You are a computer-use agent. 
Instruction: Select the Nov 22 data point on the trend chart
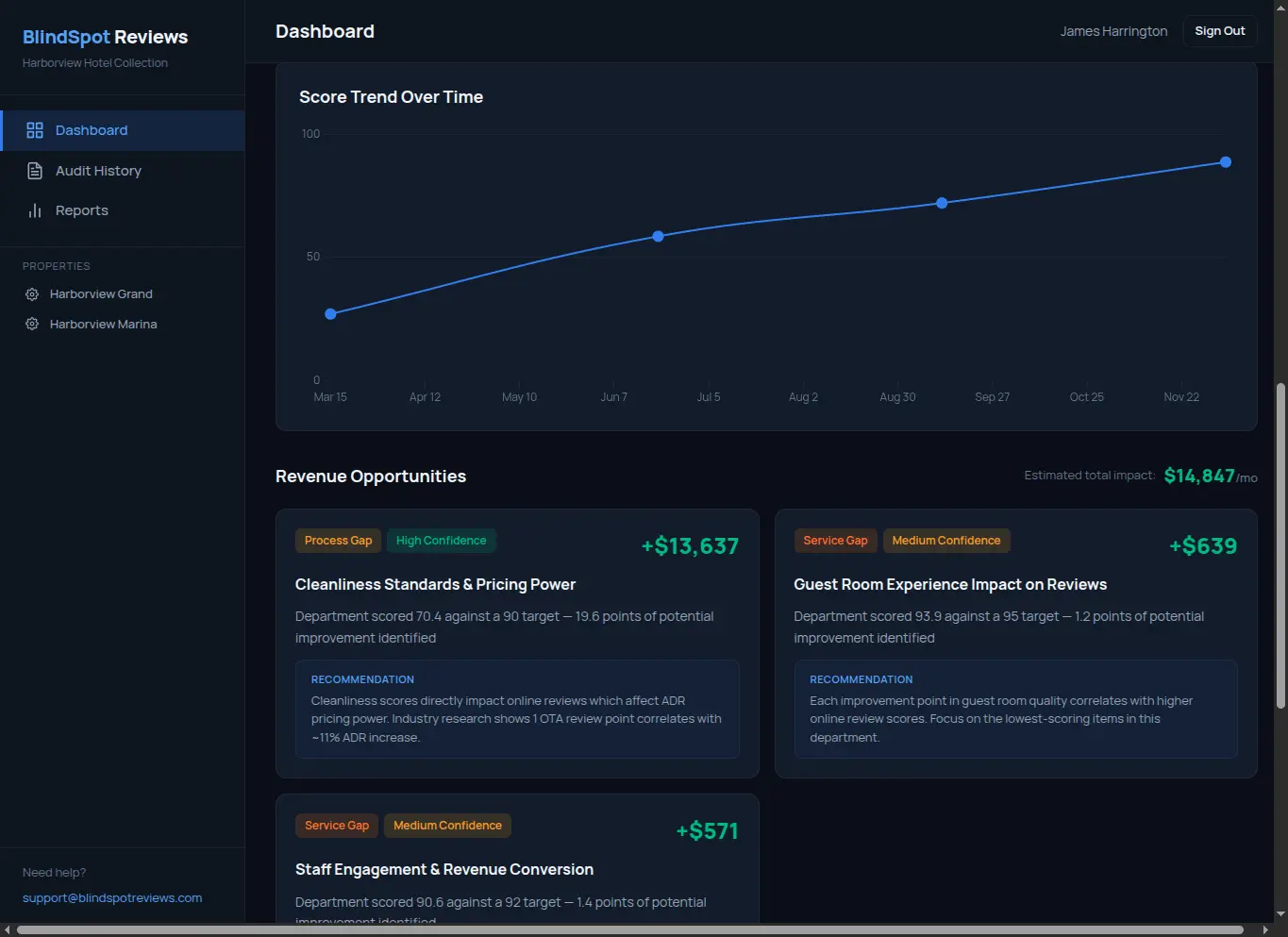point(1225,161)
